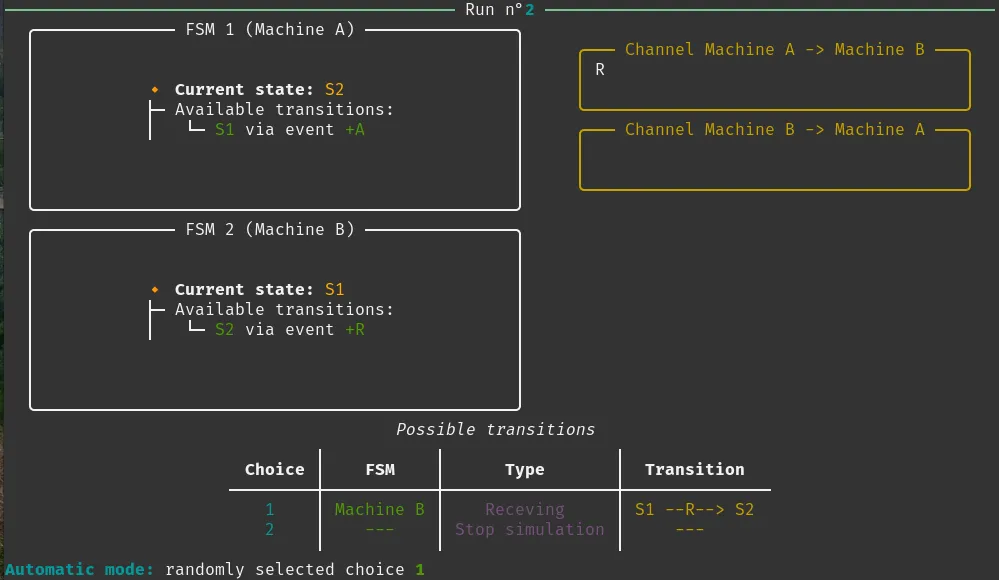Select the S2 via event +R transition

pos(290,330)
